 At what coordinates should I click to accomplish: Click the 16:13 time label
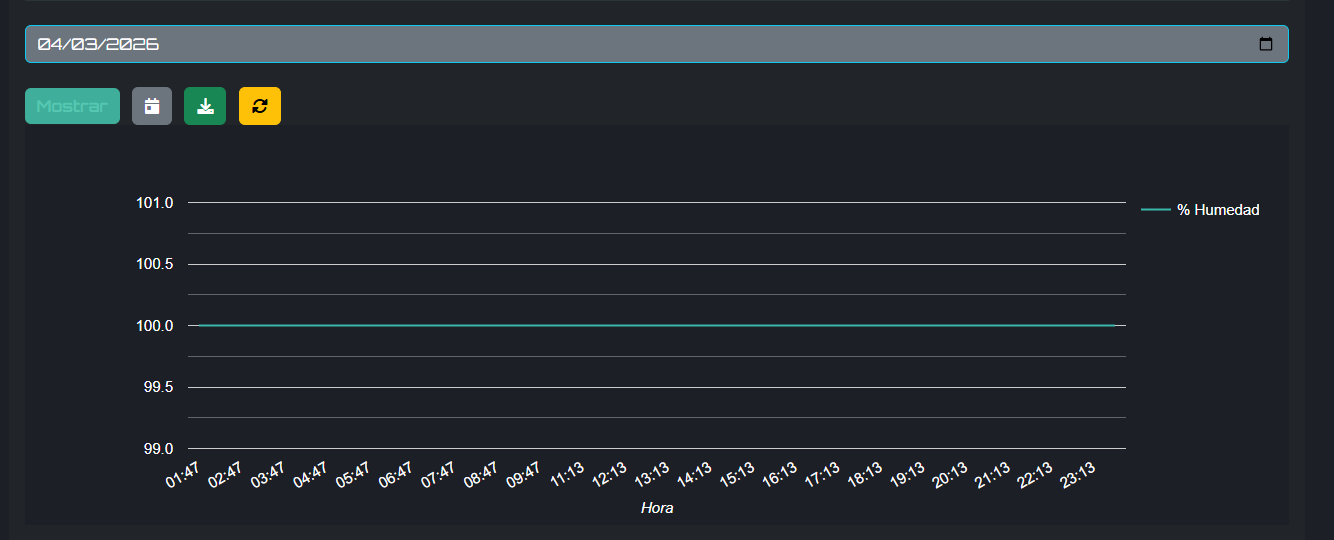coord(780,474)
